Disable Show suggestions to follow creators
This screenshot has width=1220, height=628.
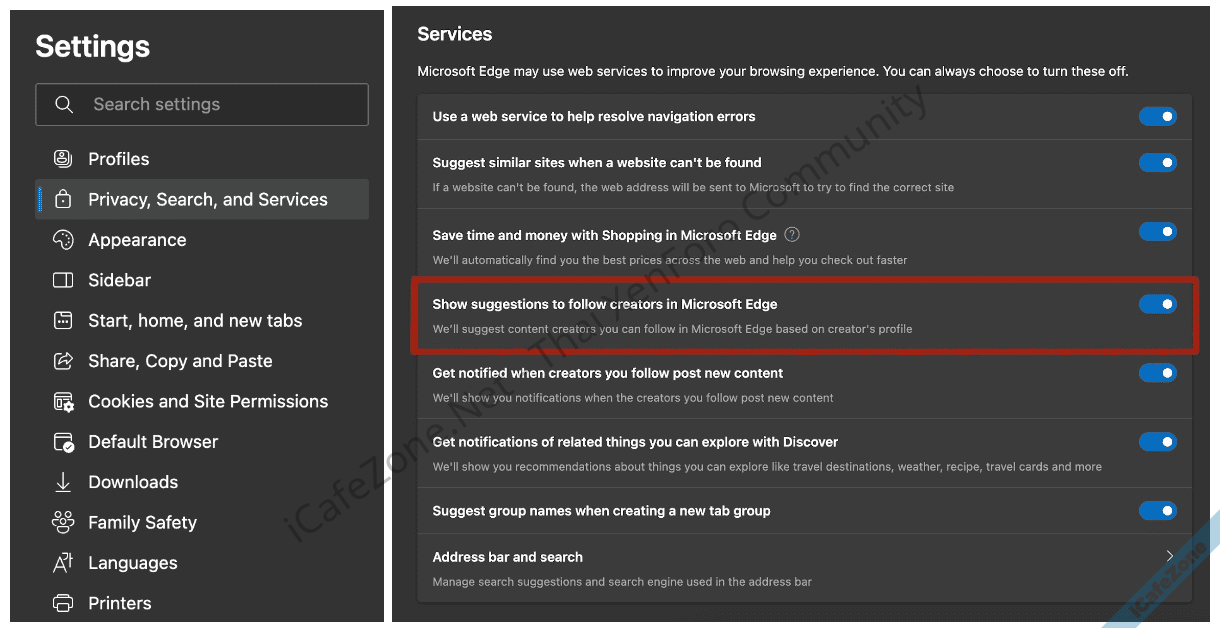click(1157, 304)
